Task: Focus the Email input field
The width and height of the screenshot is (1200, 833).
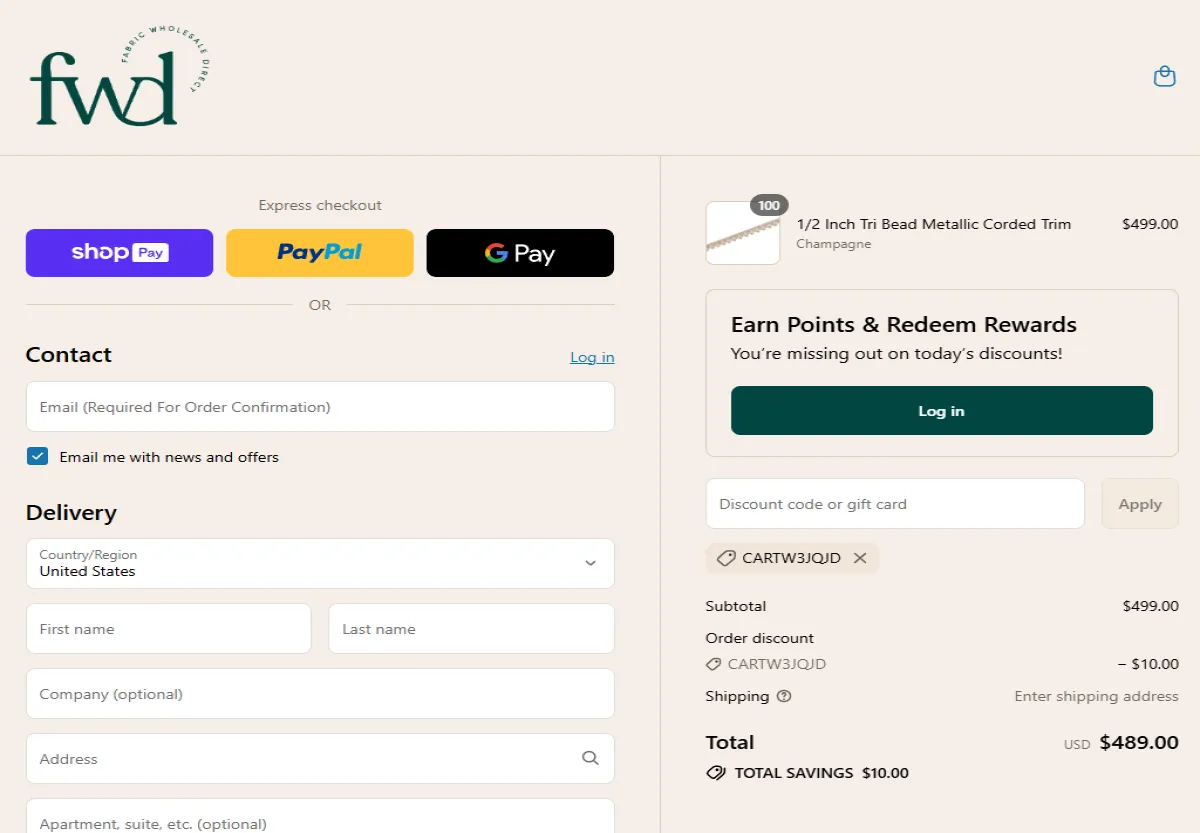Action: coord(320,407)
